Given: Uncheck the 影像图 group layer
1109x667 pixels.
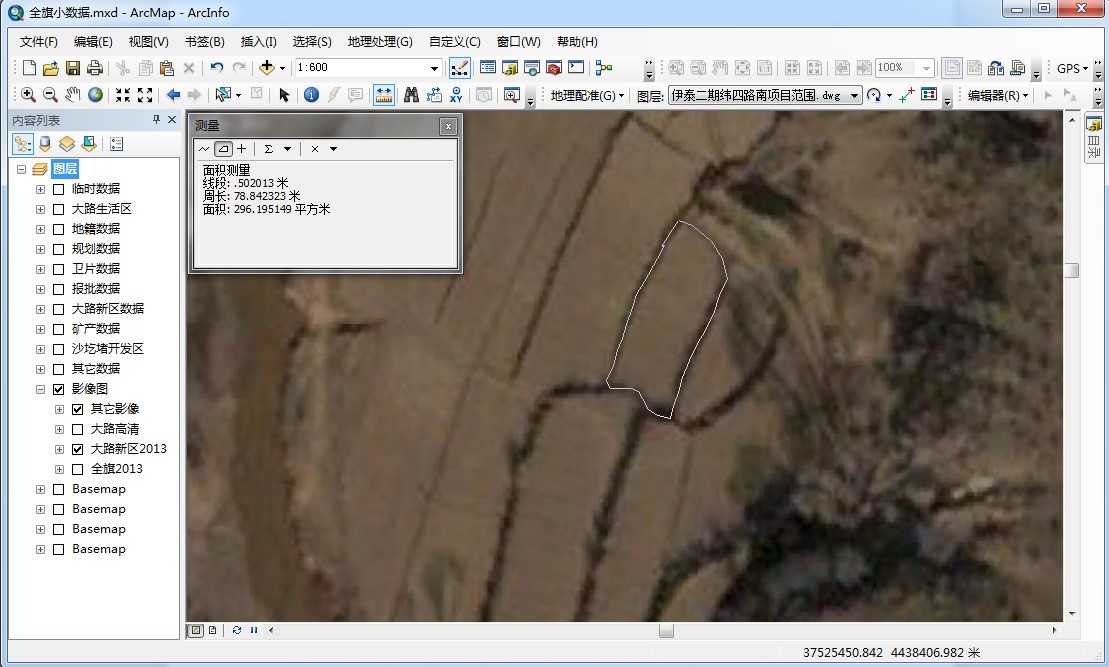Looking at the screenshot, I should tap(59, 389).
